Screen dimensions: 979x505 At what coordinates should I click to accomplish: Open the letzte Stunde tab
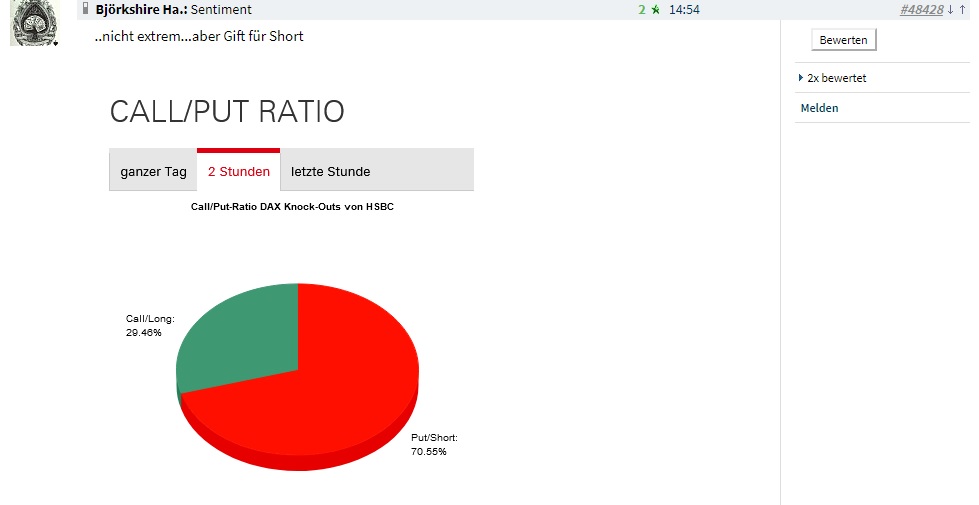330,171
